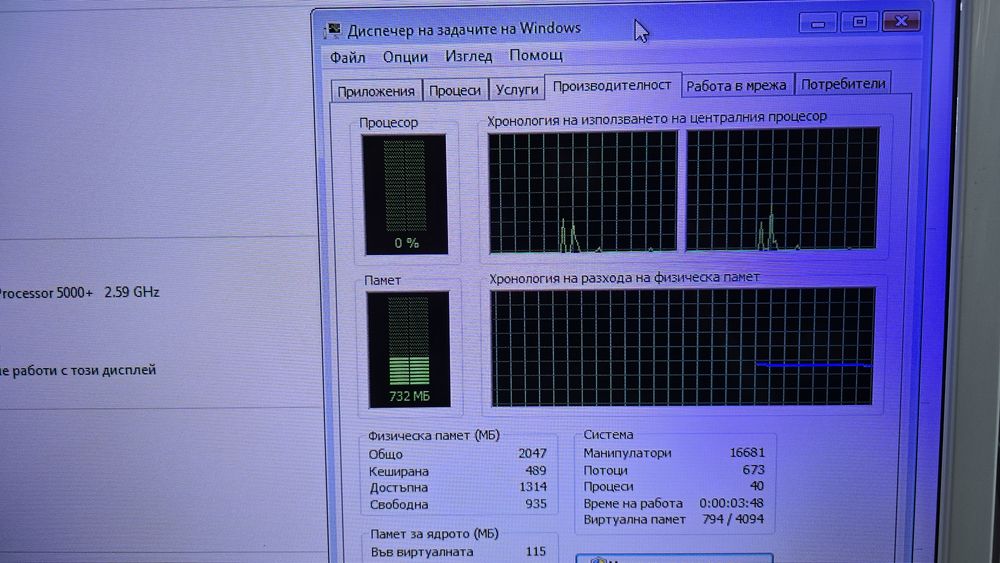This screenshot has width=1000, height=563.
Task: Close the Task Manager window
Action: pyautogui.click(x=901, y=22)
